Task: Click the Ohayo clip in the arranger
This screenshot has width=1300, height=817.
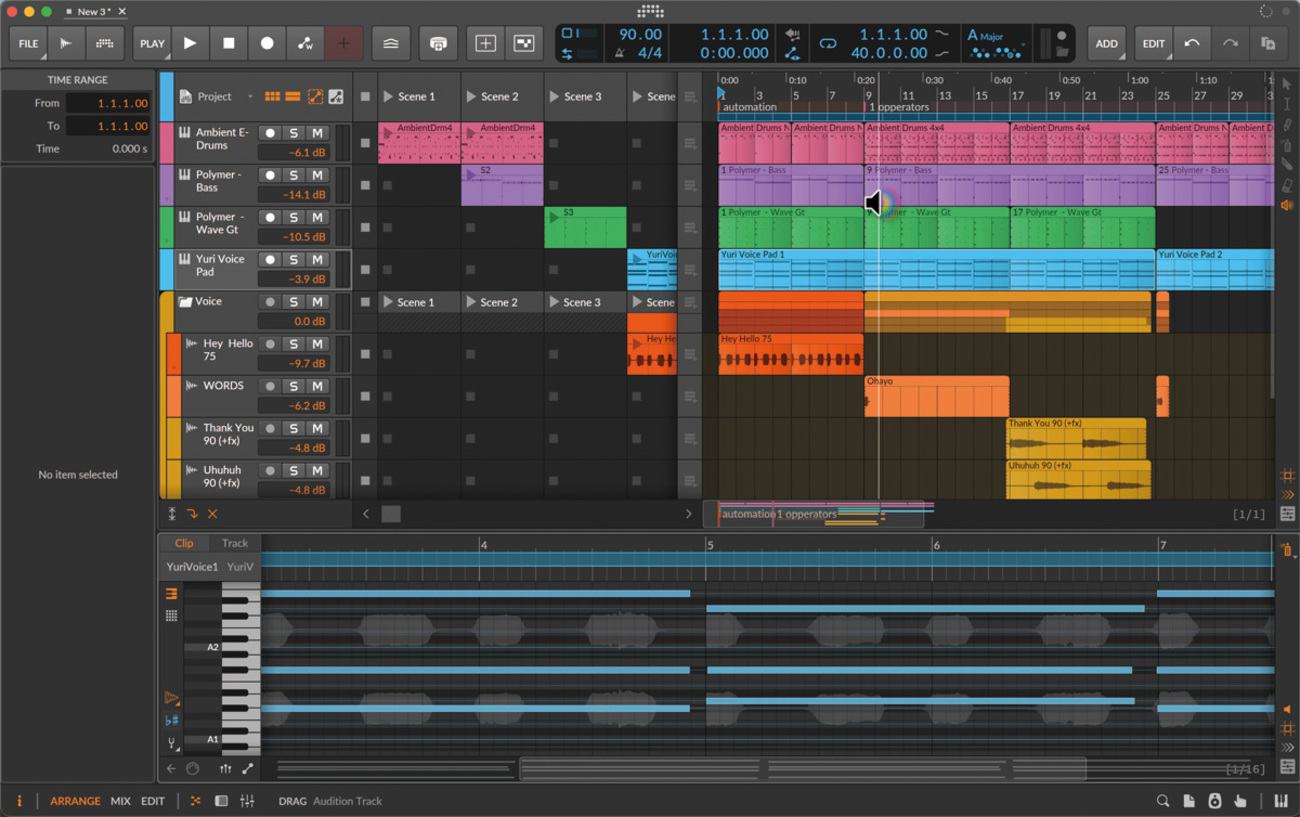Action: tap(936, 396)
